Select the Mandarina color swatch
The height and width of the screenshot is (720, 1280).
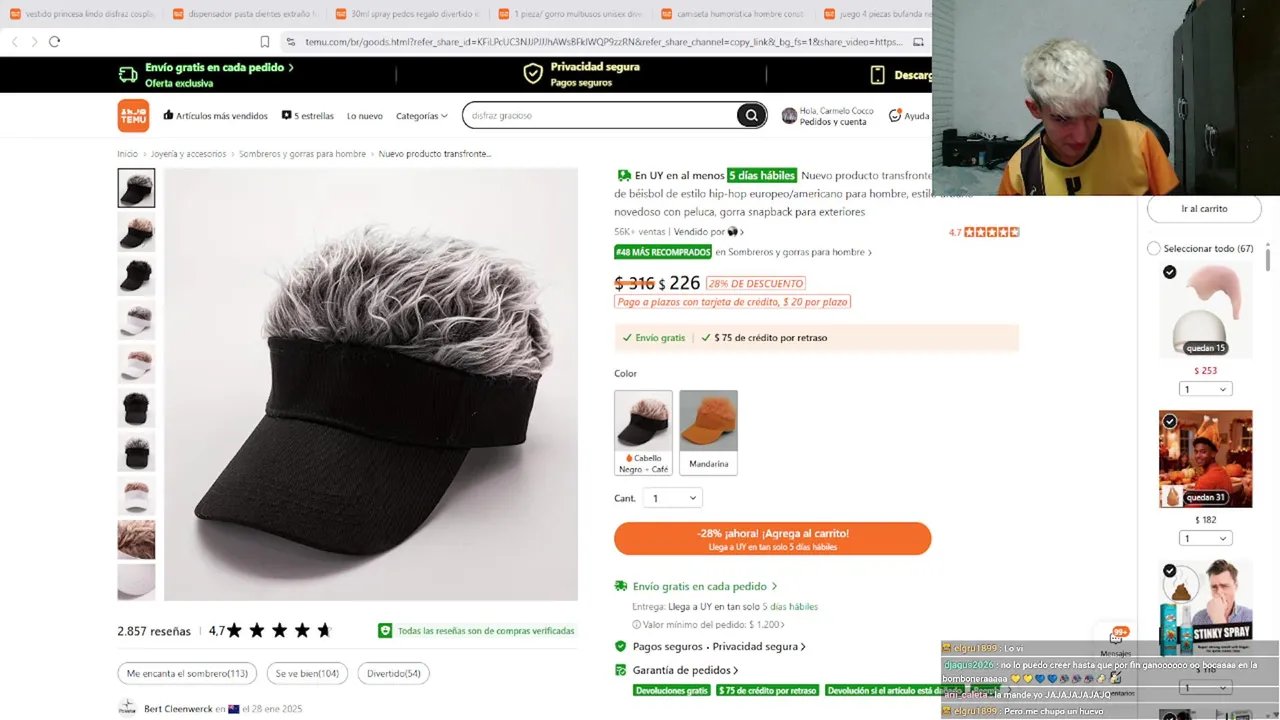(708, 432)
